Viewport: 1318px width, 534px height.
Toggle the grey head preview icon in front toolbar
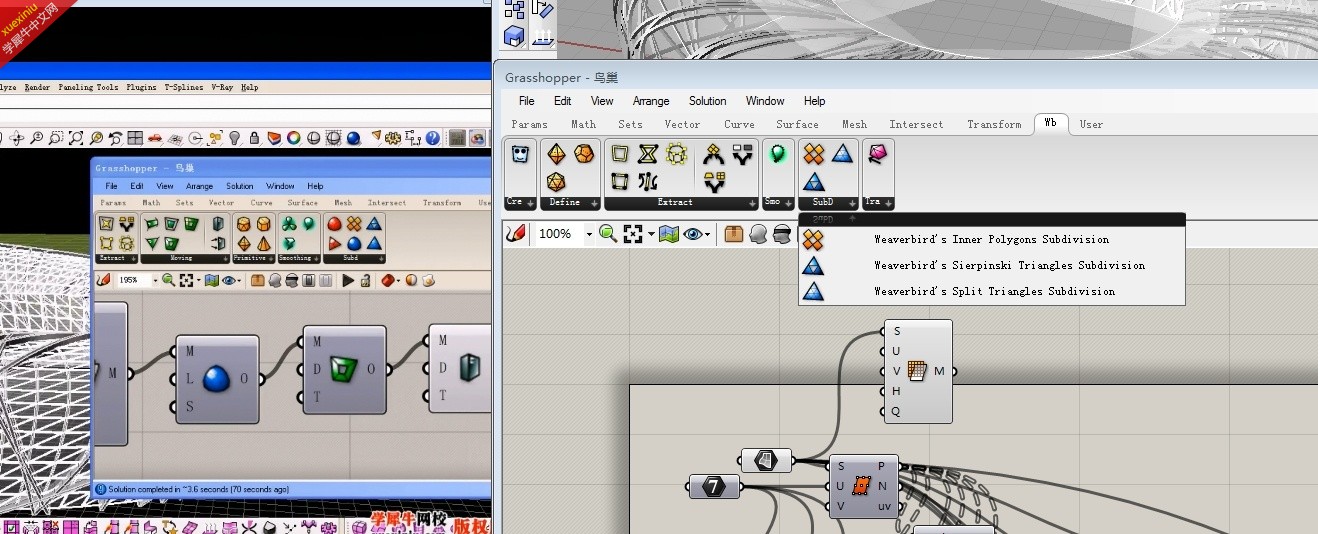(x=759, y=234)
